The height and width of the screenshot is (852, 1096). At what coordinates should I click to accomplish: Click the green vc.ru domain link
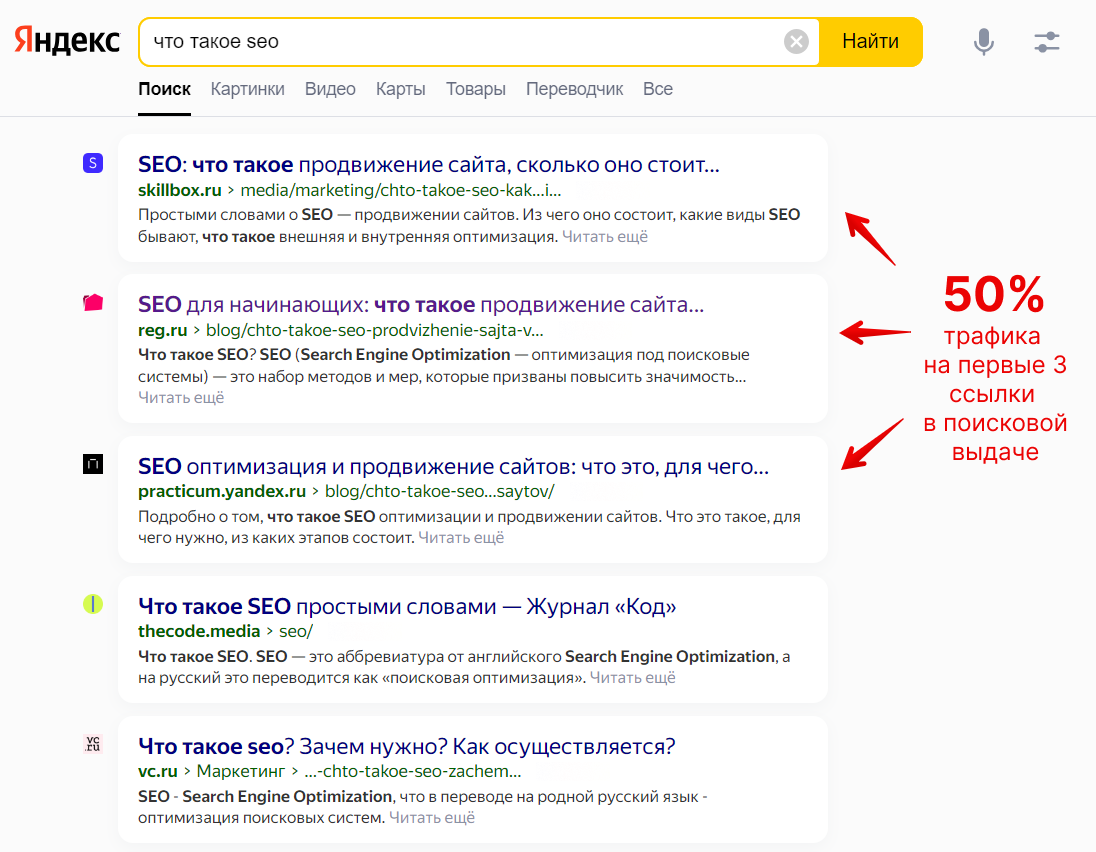pyautogui.click(x=157, y=771)
